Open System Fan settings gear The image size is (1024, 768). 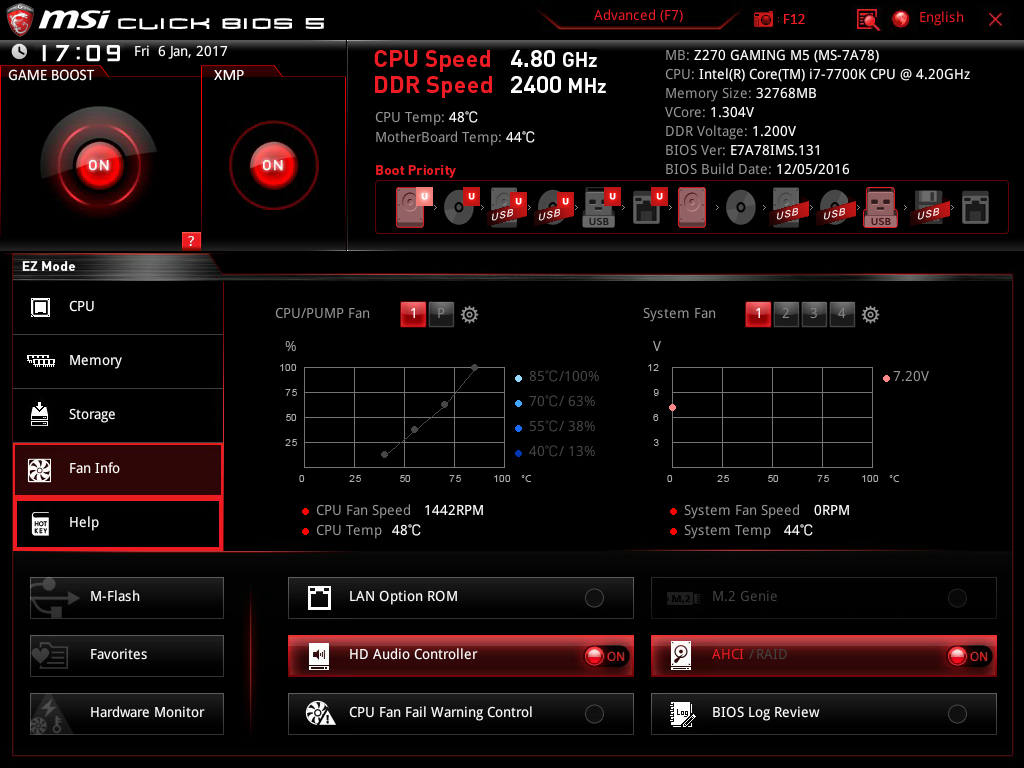(x=870, y=315)
